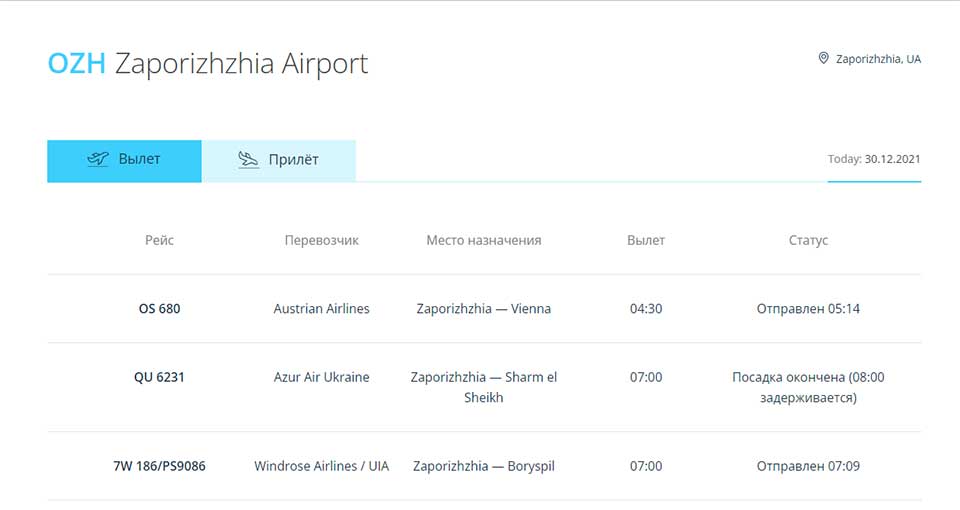Image resolution: width=960 pixels, height=510 pixels.
Task: Click the OZH airport code heading
Action: 77,64
